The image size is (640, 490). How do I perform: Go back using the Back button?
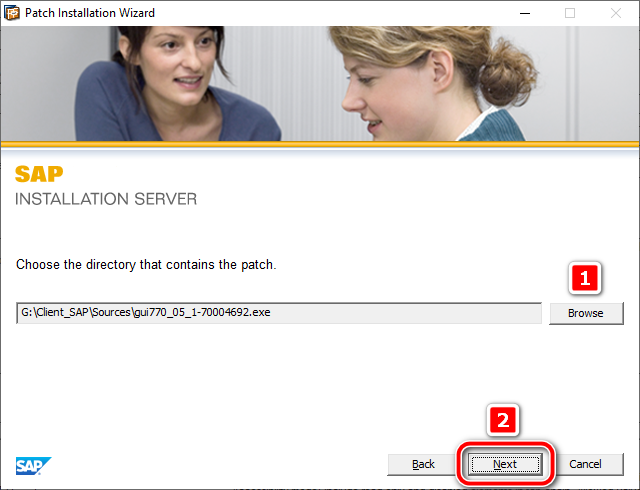coord(423,464)
